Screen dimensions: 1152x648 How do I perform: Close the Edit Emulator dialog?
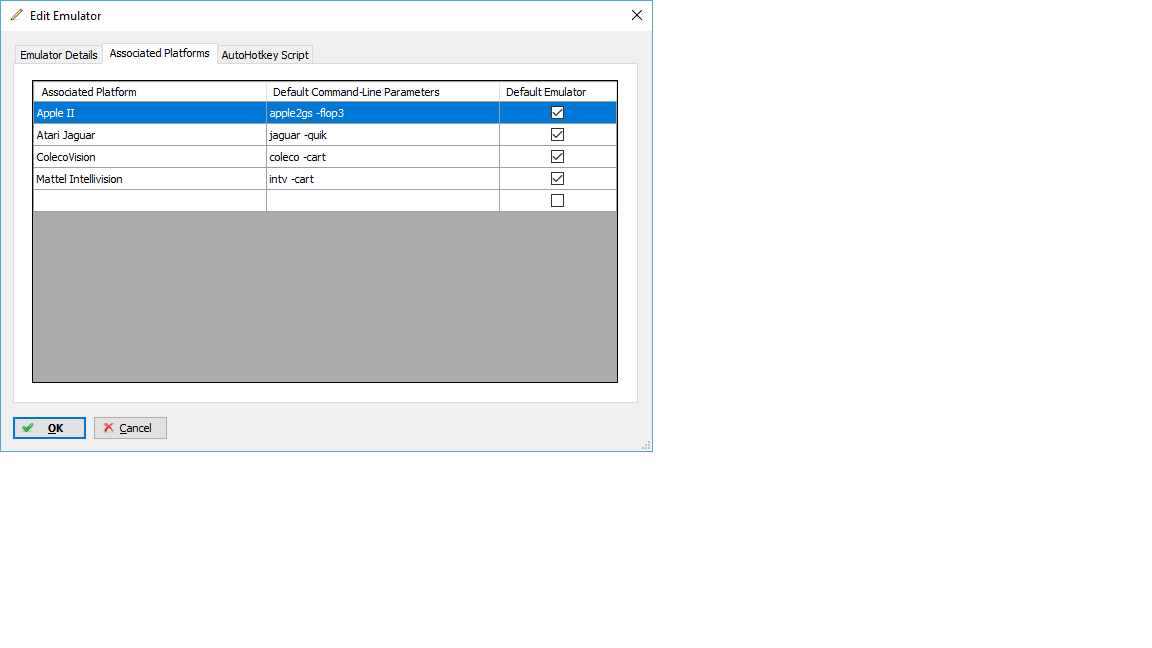pos(636,15)
